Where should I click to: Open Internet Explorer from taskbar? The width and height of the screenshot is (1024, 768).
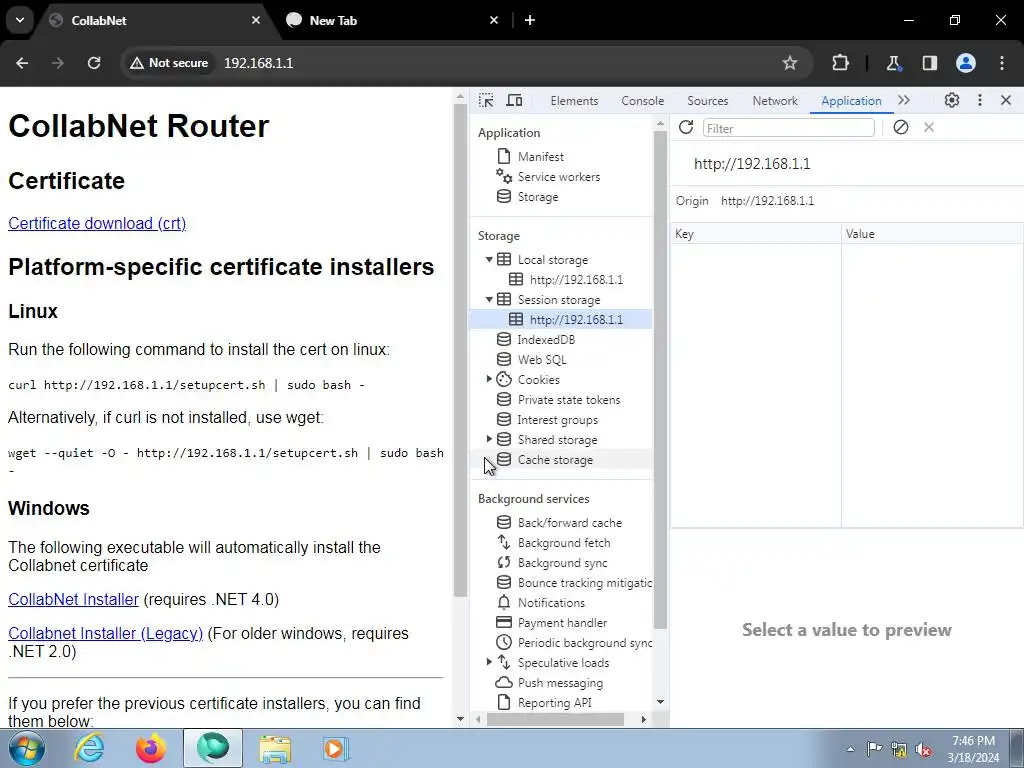[x=89, y=748]
